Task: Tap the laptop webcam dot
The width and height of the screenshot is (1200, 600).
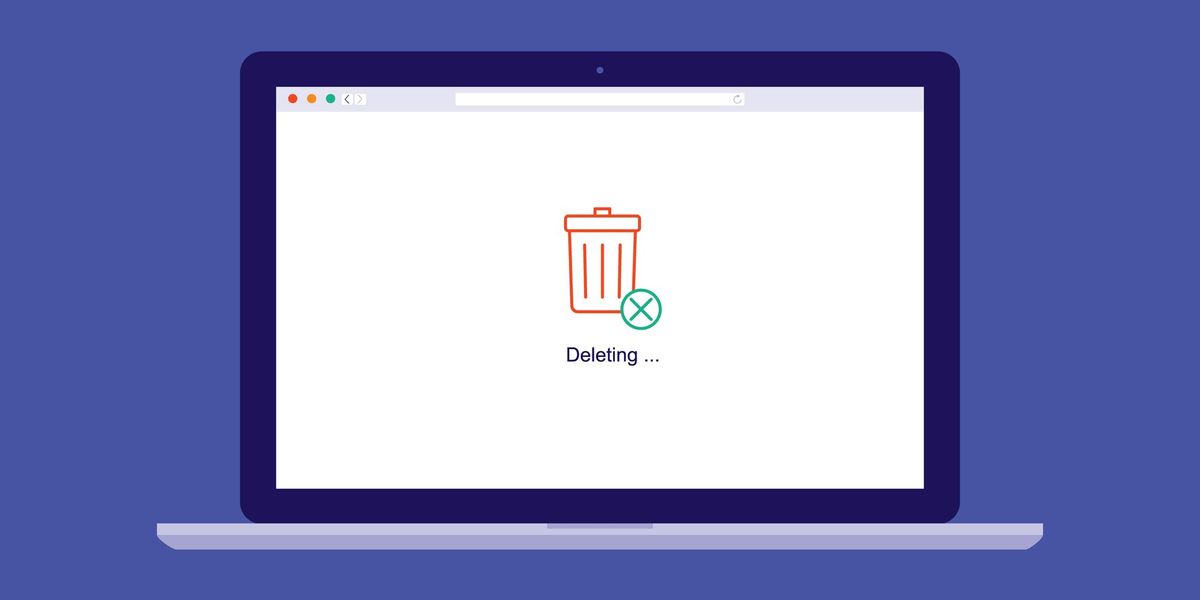Action: coord(600,70)
